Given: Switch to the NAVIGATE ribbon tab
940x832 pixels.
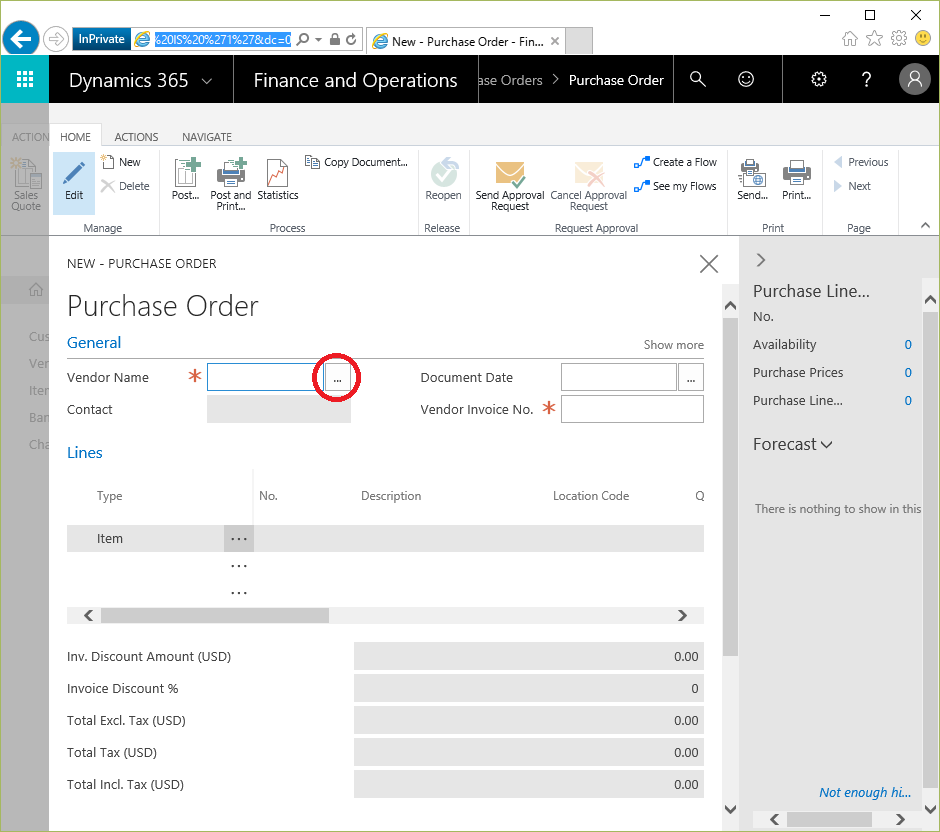Looking at the screenshot, I should [x=207, y=137].
